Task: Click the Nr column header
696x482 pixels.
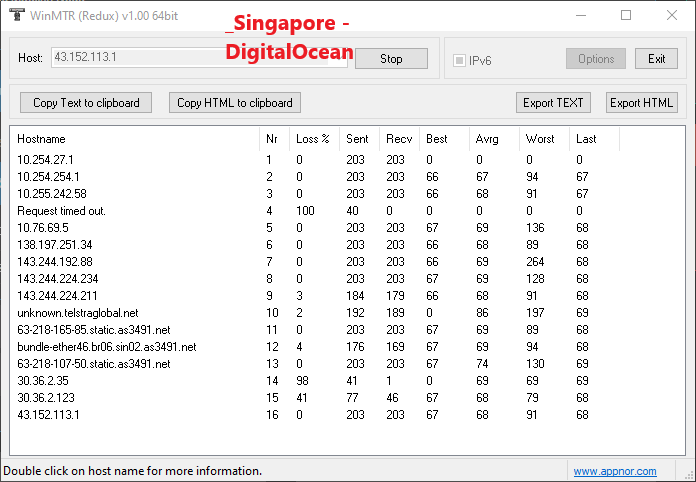Action: [x=274, y=139]
